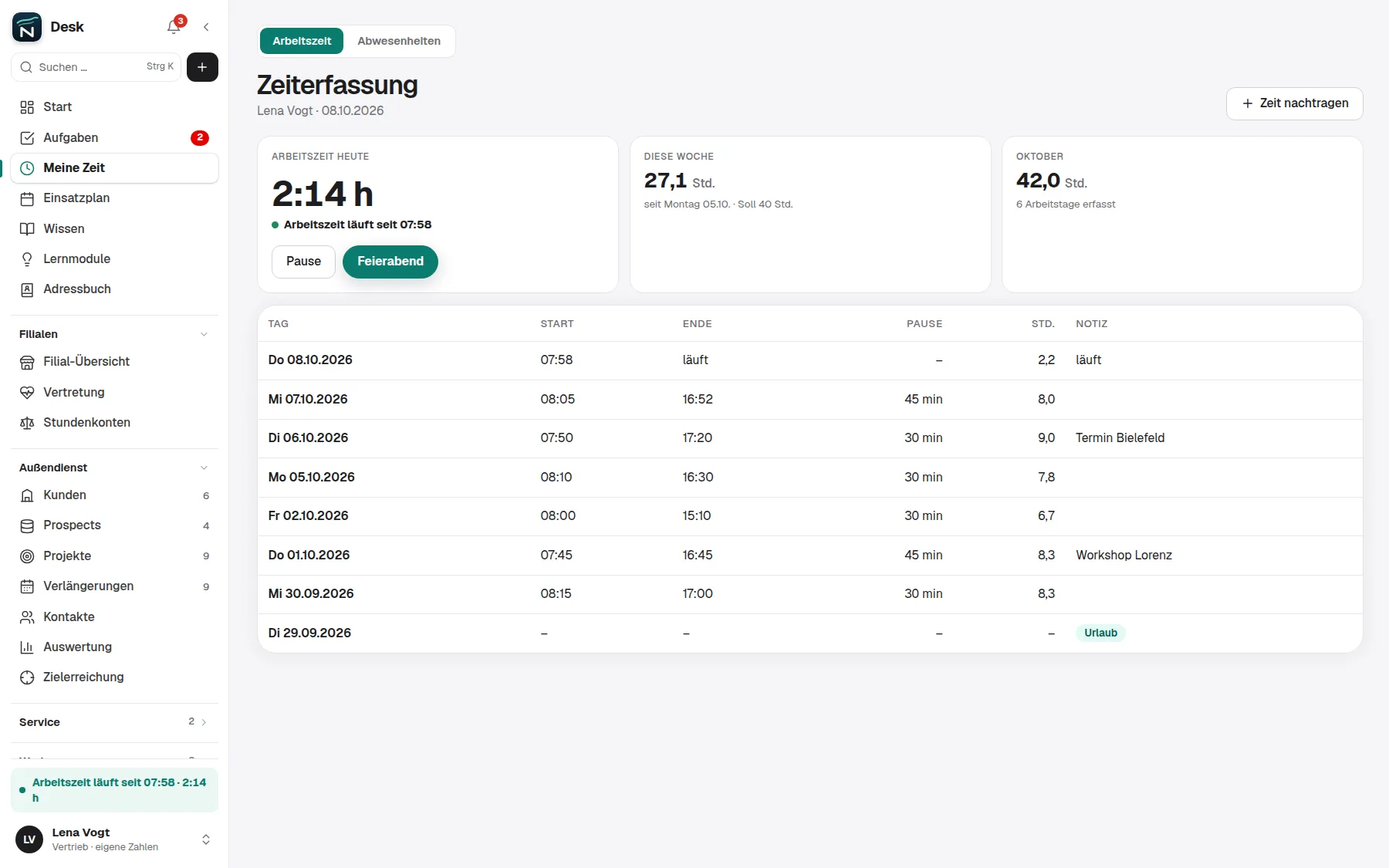Collapse the sidebar with the arrow
The image size is (1389, 868).
tap(206, 27)
